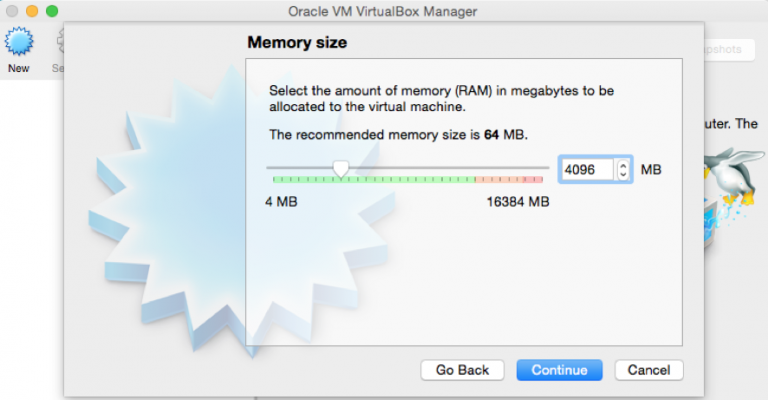Image resolution: width=768 pixels, height=400 pixels.
Task: Click the memory size input field showing 4096
Action: (586, 170)
